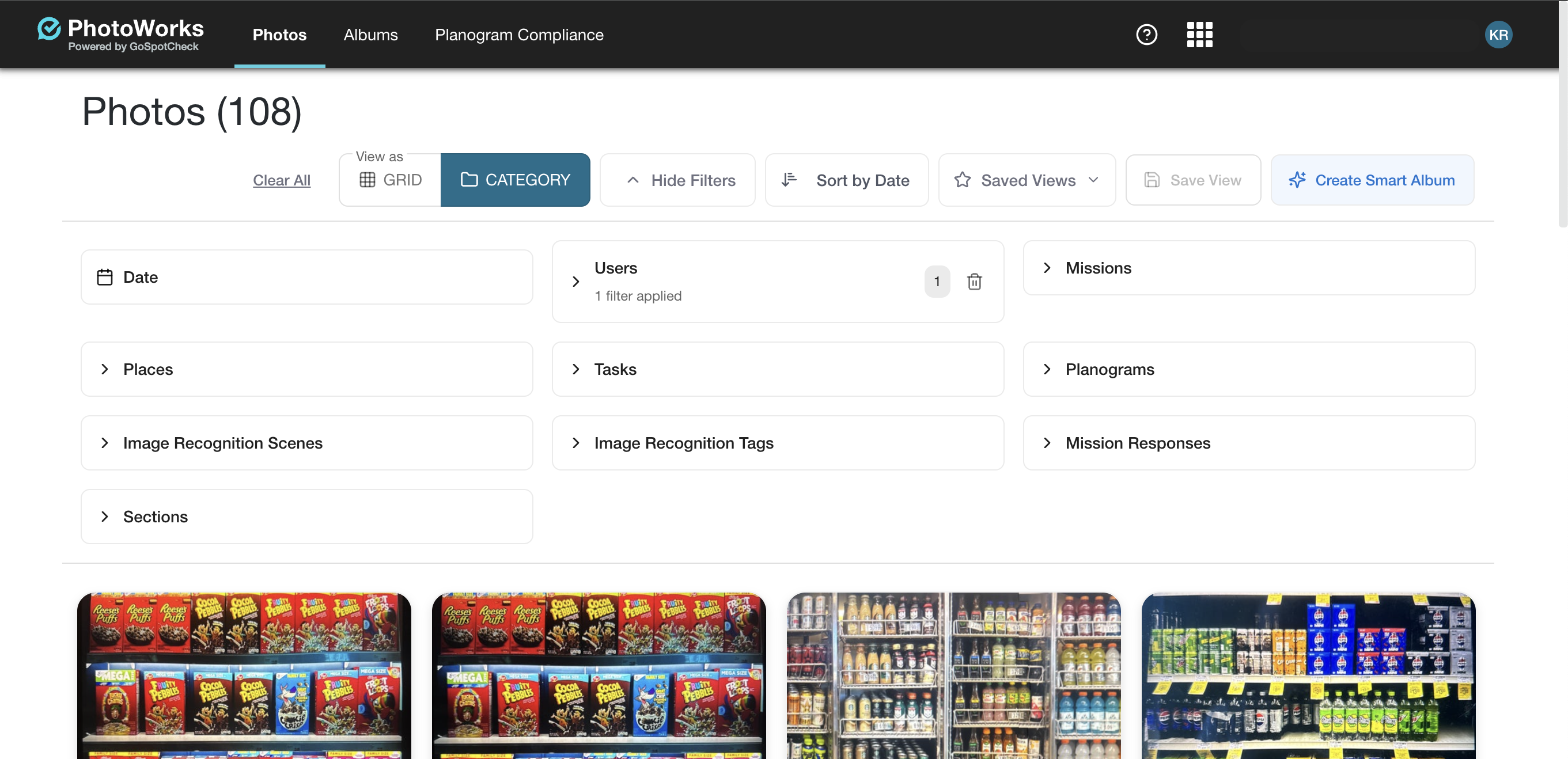Screen dimensions: 1568x759
Task: Open the first cereal shelf photo
Action: coord(244,675)
